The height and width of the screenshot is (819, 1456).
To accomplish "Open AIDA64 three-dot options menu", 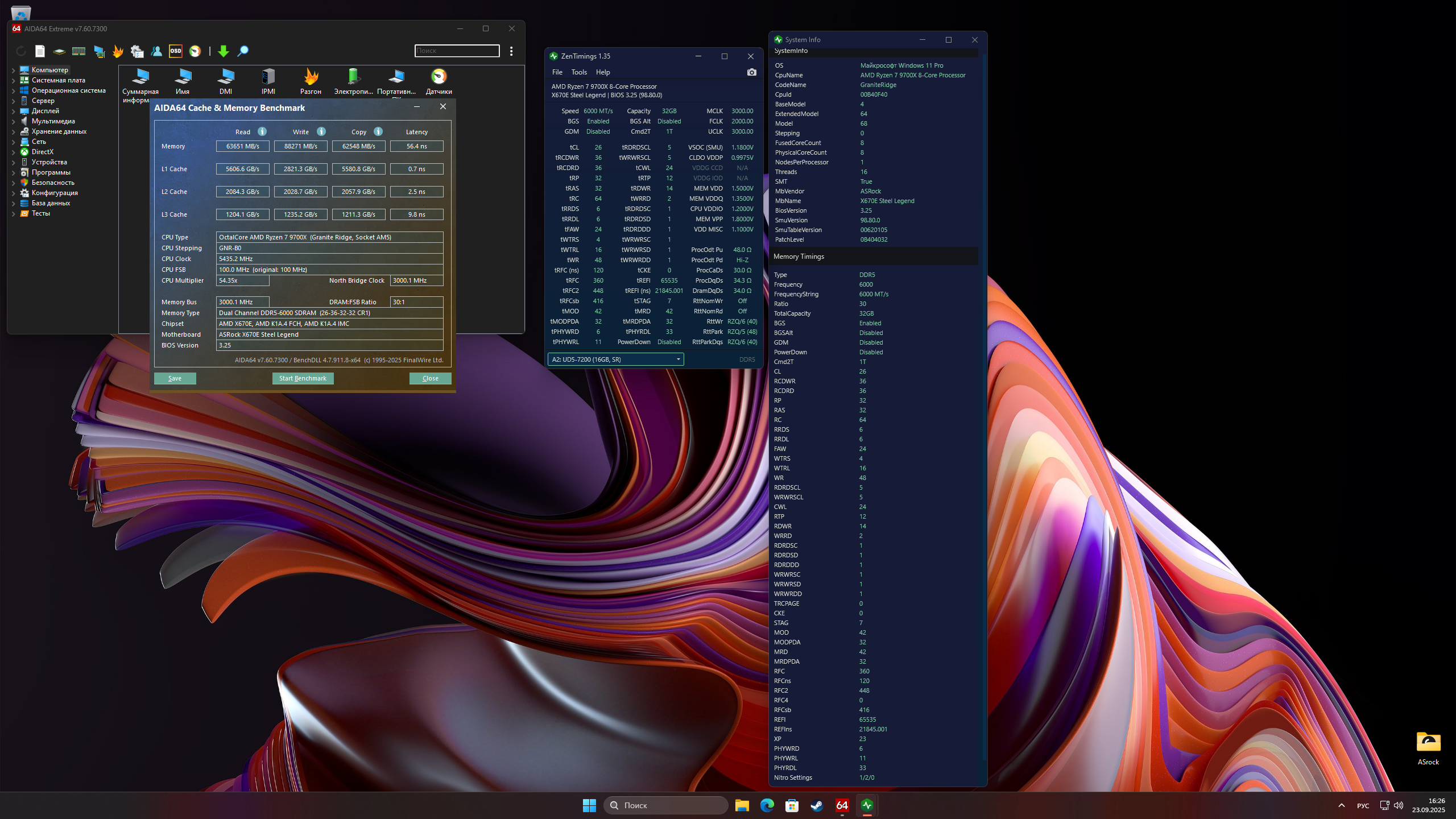I will 511,51.
